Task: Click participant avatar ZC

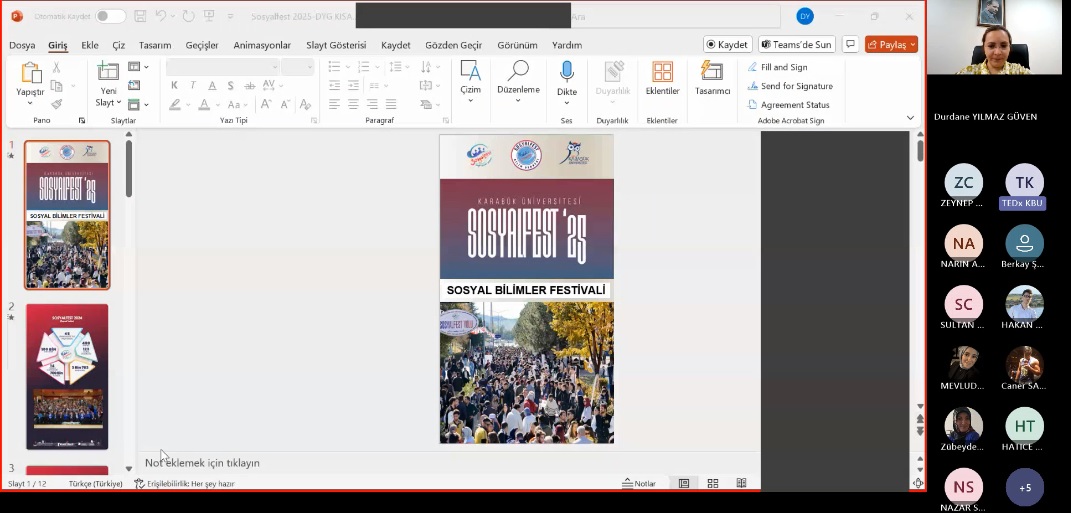Action: [x=964, y=182]
